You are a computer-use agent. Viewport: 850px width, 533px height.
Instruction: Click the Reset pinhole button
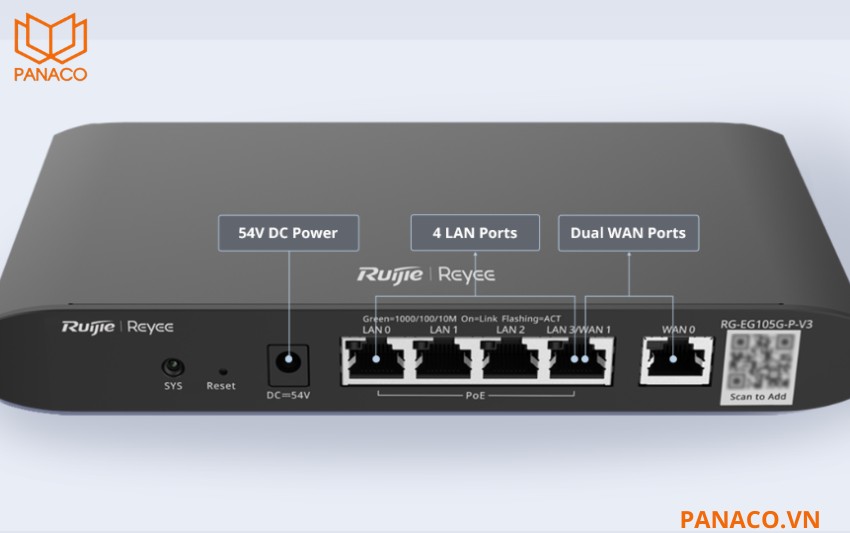[222, 372]
